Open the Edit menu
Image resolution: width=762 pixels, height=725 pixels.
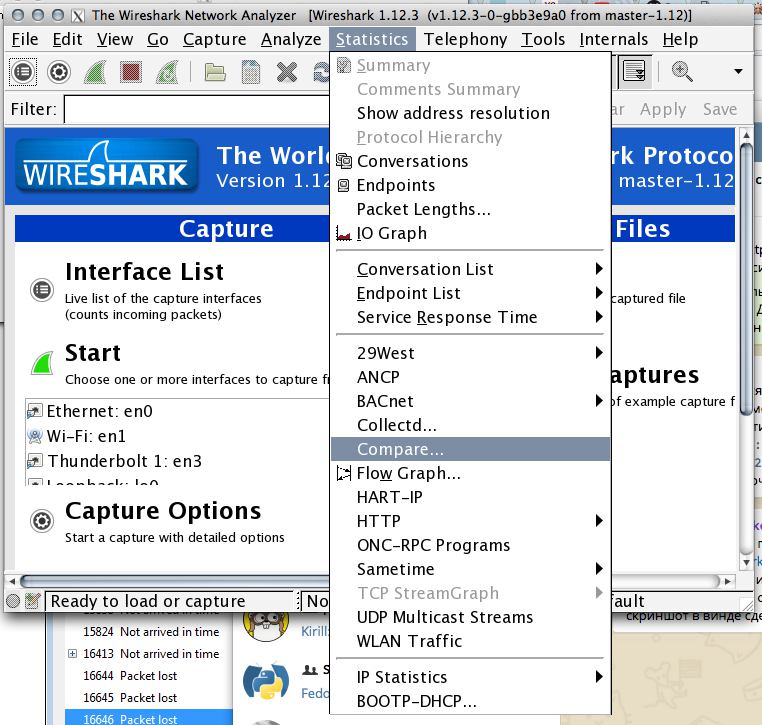(68, 39)
